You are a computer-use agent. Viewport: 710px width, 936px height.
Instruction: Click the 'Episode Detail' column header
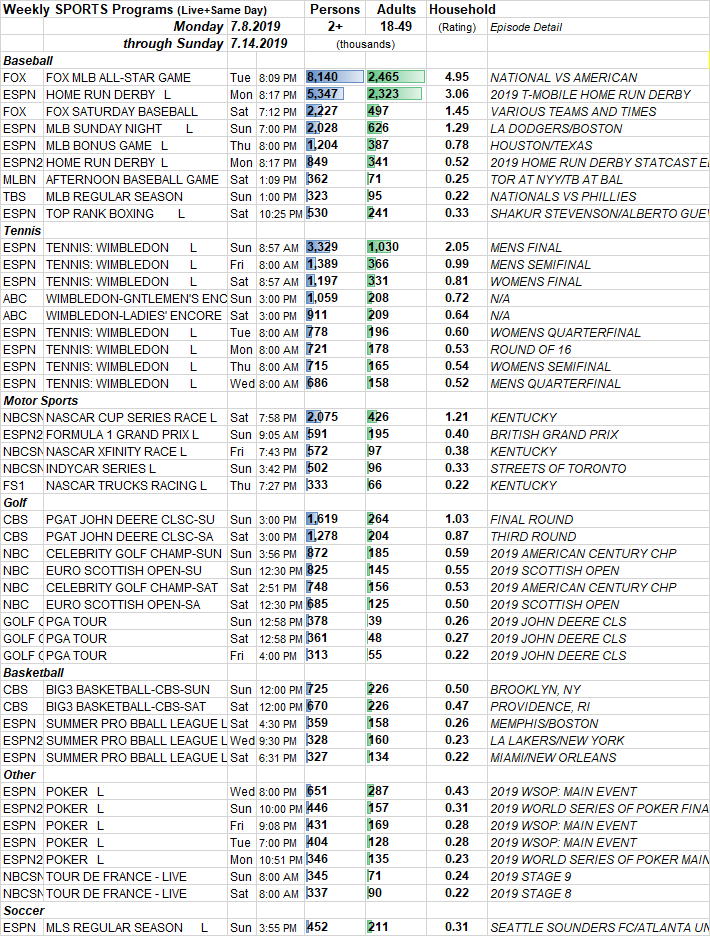526,27
